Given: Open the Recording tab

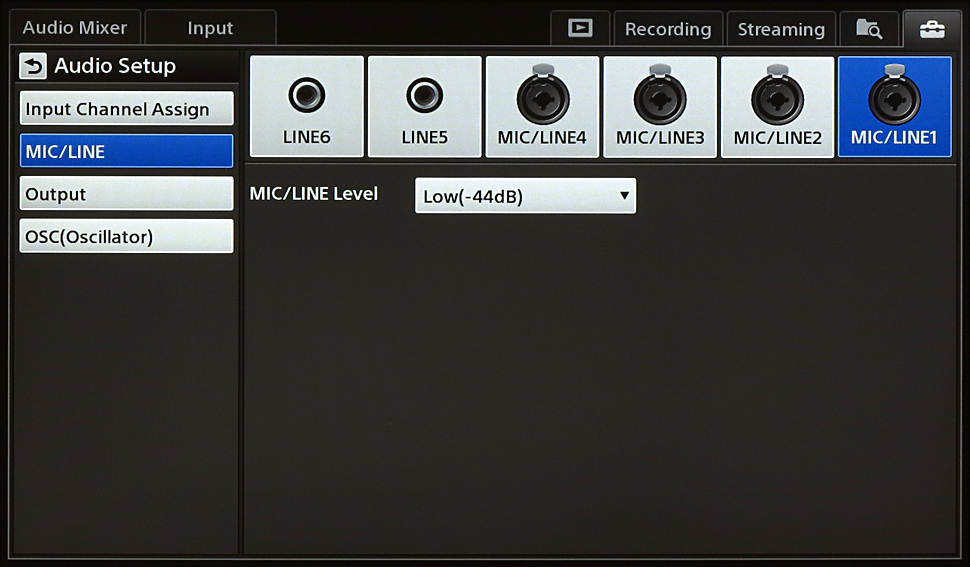Looking at the screenshot, I should 668,29.
